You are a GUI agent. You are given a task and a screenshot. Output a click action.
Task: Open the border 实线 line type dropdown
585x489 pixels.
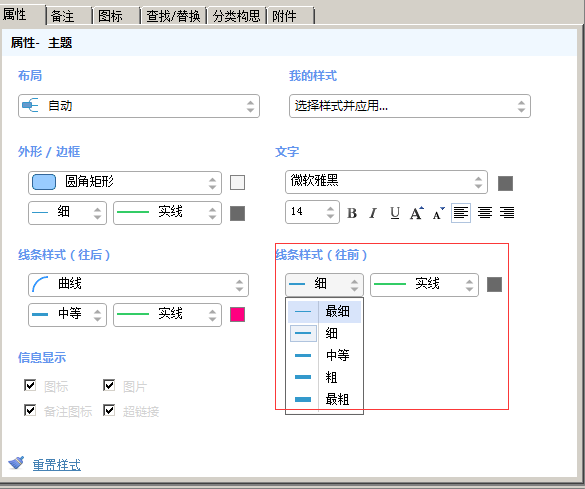point(168,213)
